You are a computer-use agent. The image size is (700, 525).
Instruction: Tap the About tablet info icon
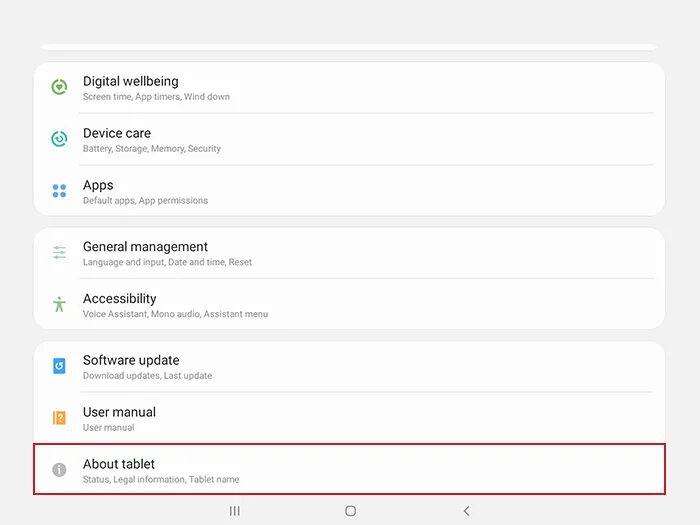coord(59,469)
